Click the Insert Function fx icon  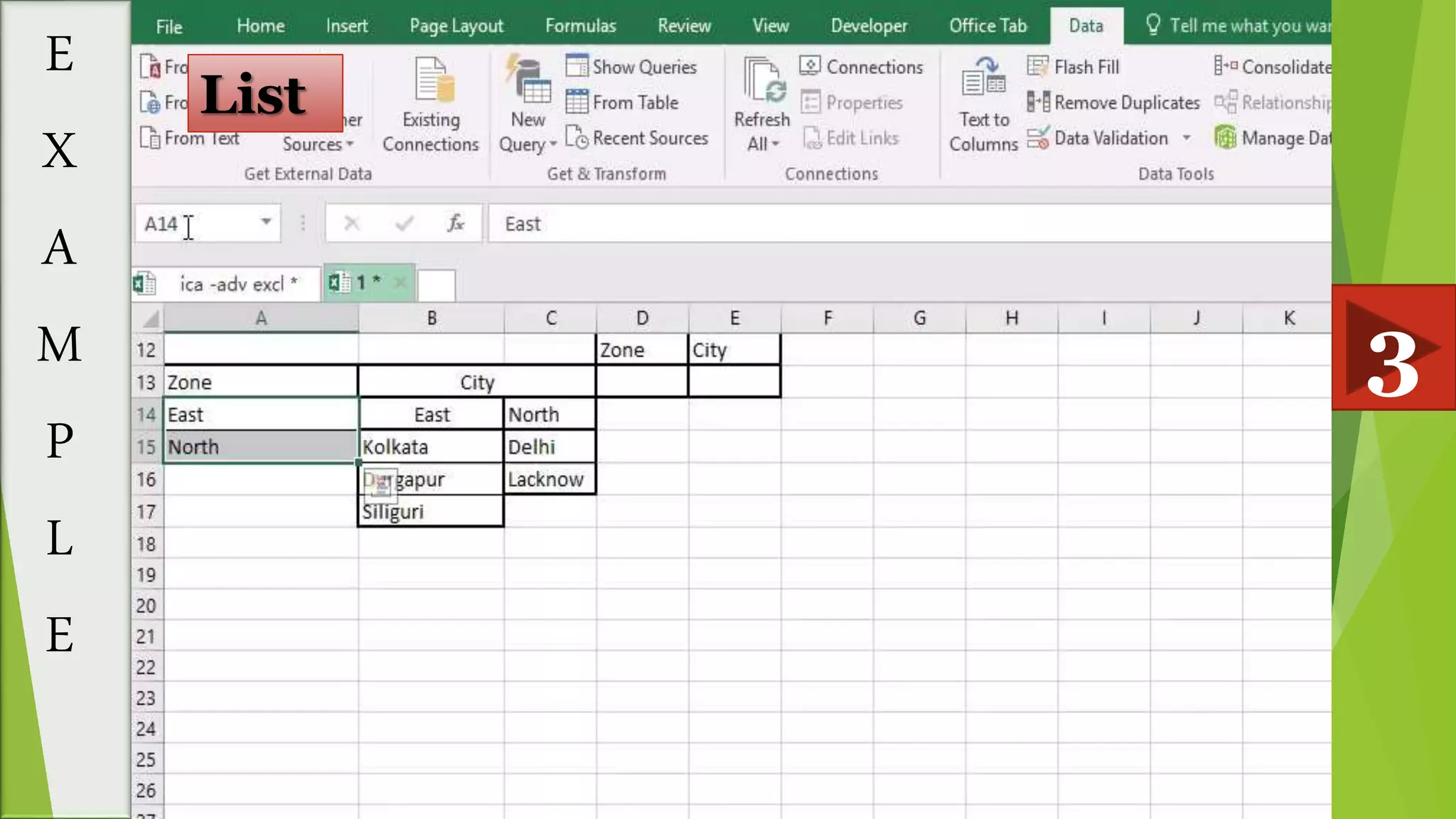click(x=455, y=224)
